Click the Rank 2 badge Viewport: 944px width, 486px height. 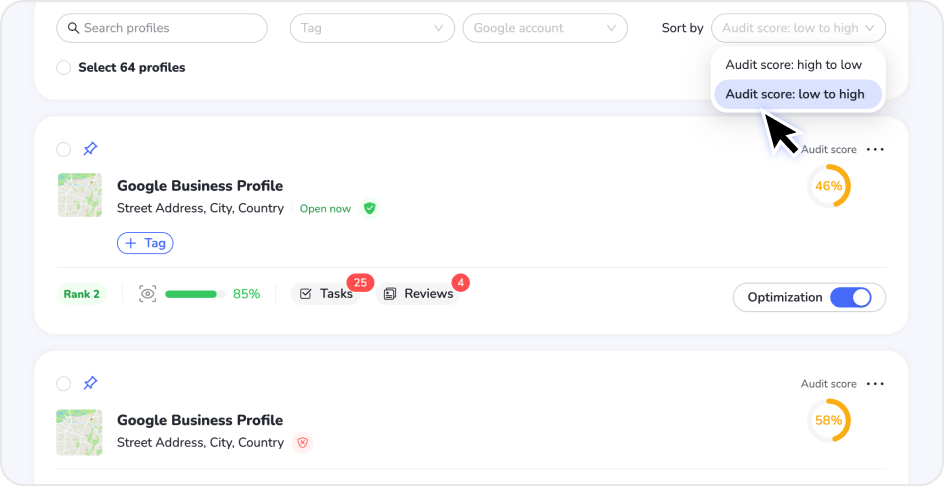[81, 294]
